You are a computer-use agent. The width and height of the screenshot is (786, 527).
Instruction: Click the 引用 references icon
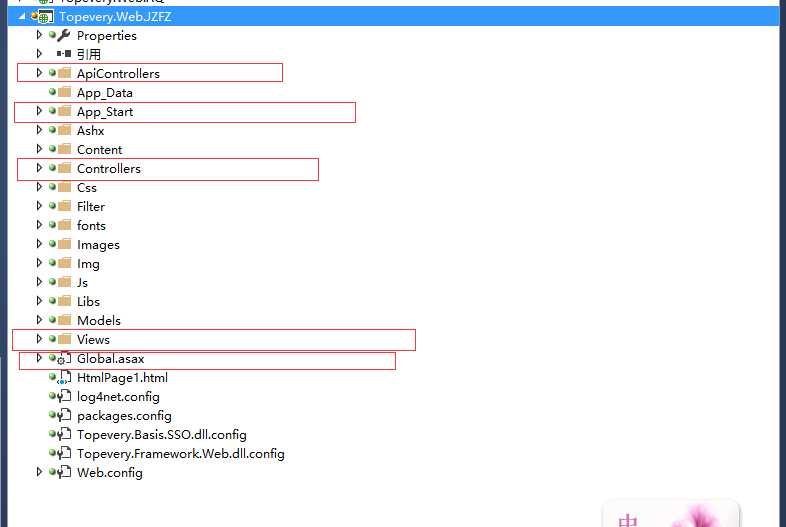tap(64, 54)
